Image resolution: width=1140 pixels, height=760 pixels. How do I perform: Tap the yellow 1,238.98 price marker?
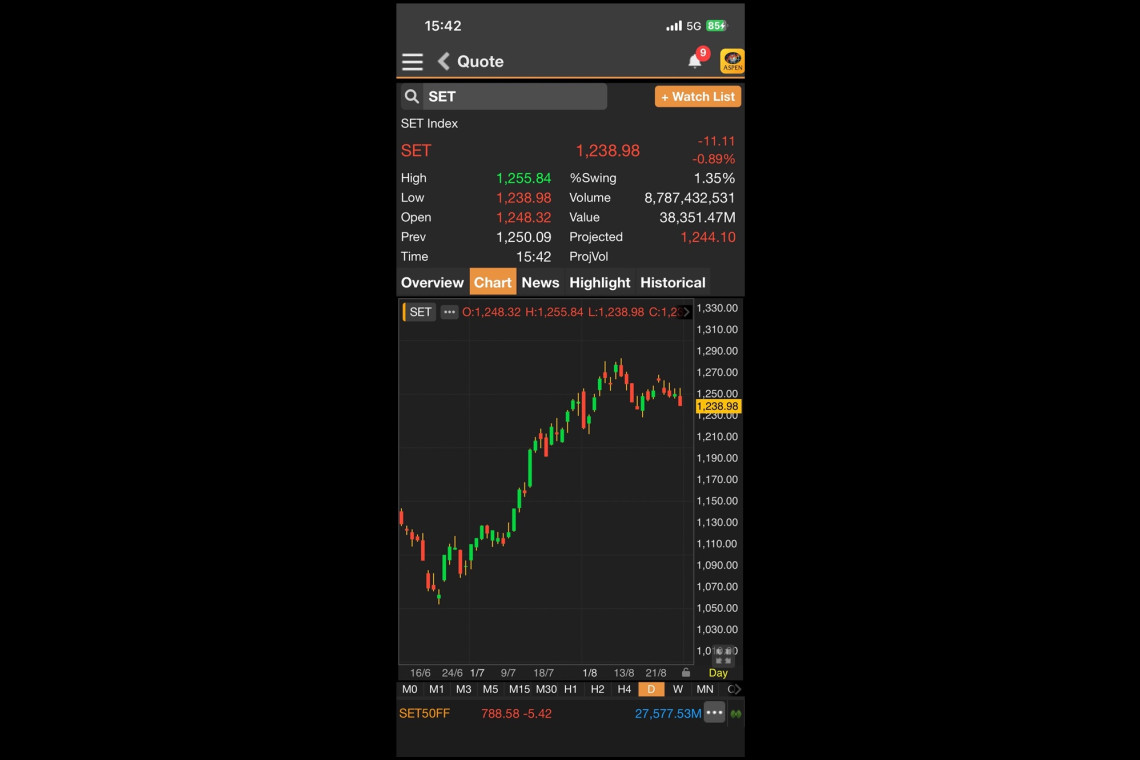(718, 407)
